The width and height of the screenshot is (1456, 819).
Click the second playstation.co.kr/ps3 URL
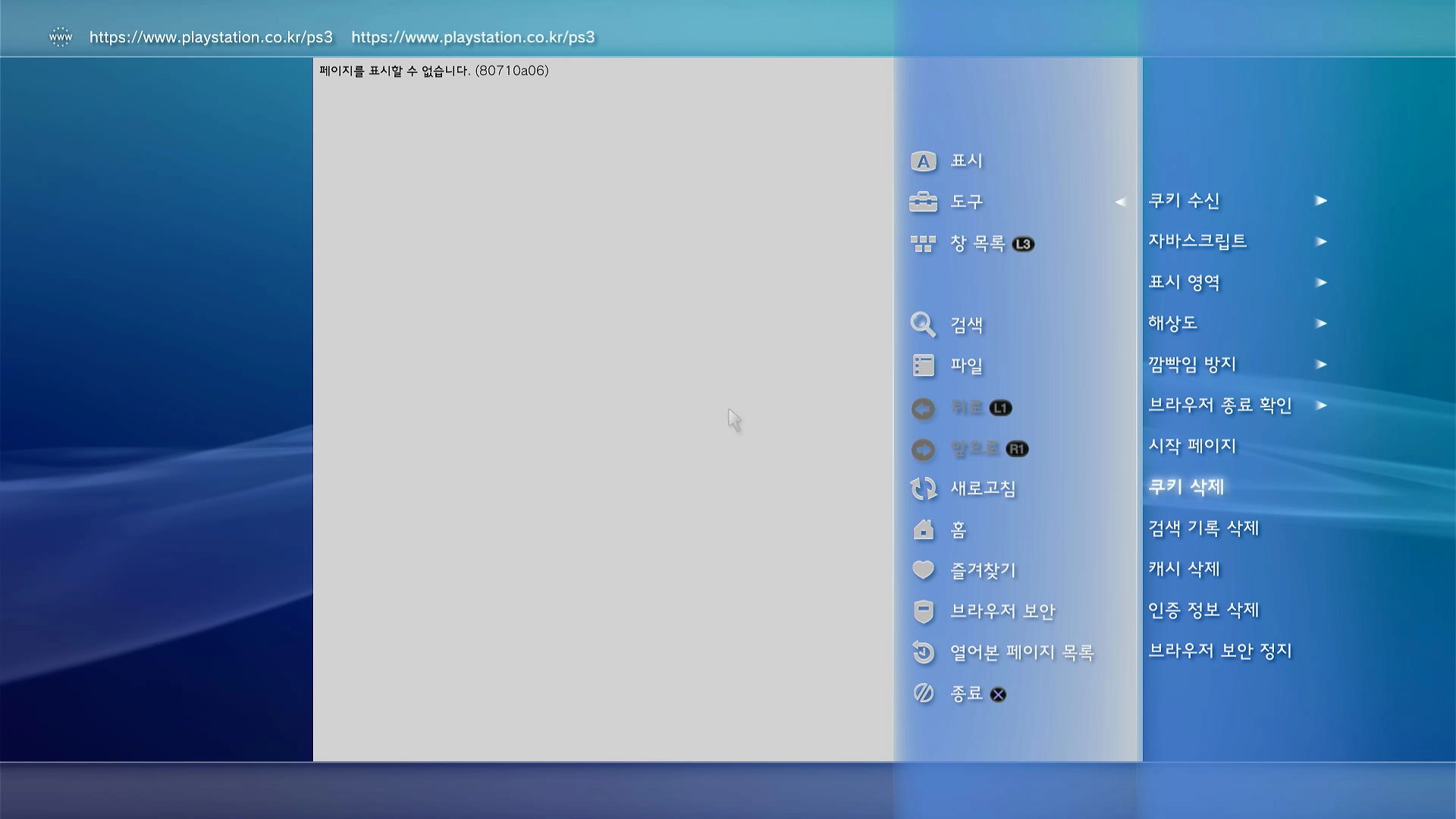473,37
